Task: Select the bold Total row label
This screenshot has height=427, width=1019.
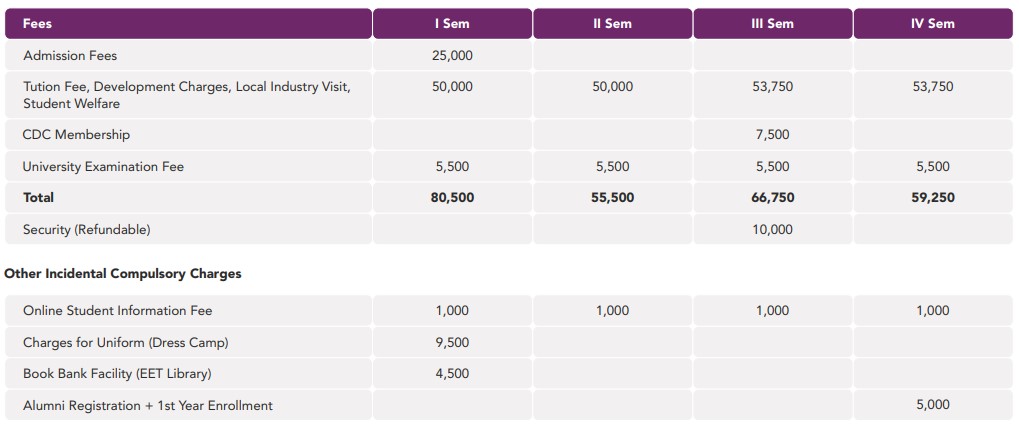Action: coord(38,198)
